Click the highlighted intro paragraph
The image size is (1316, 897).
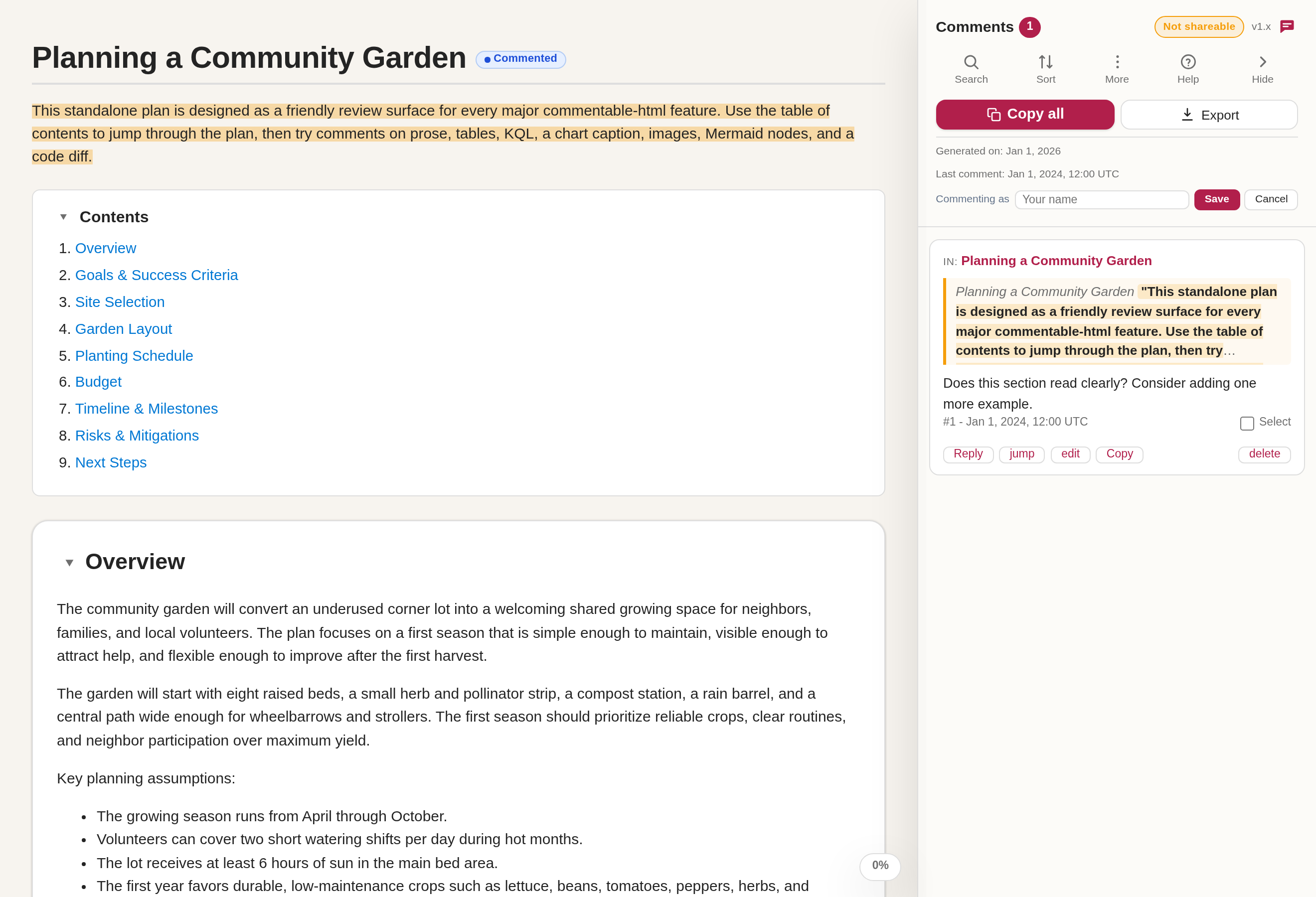click(x=442, y=134)
